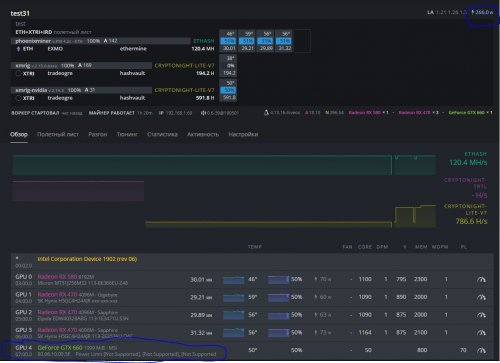The image size is (500, 363).
Task: Click the Radeon RX 580 name in GPU 0 row
Action: pos(57,277)
